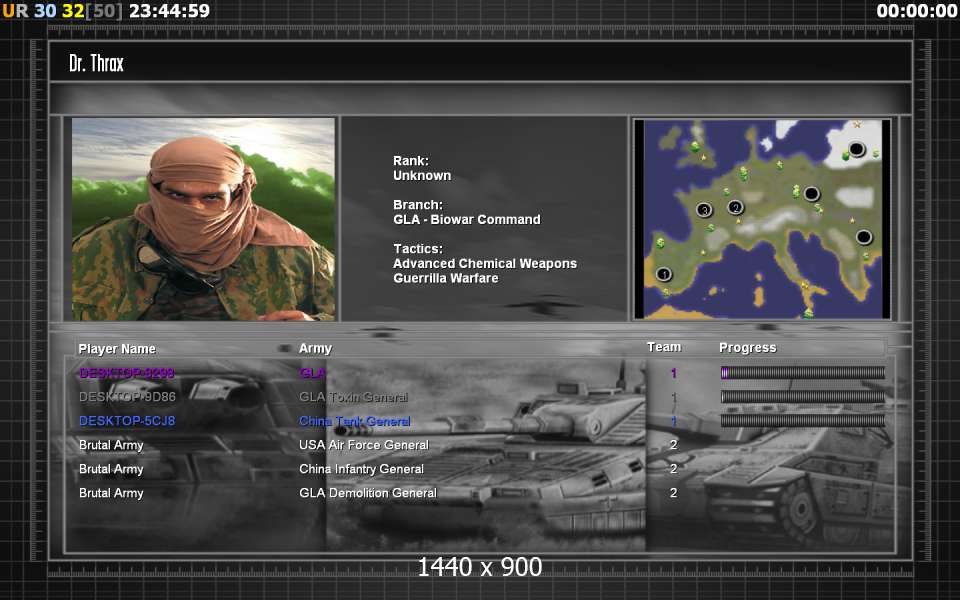Select the purple player name in the first row

point(127,373)
